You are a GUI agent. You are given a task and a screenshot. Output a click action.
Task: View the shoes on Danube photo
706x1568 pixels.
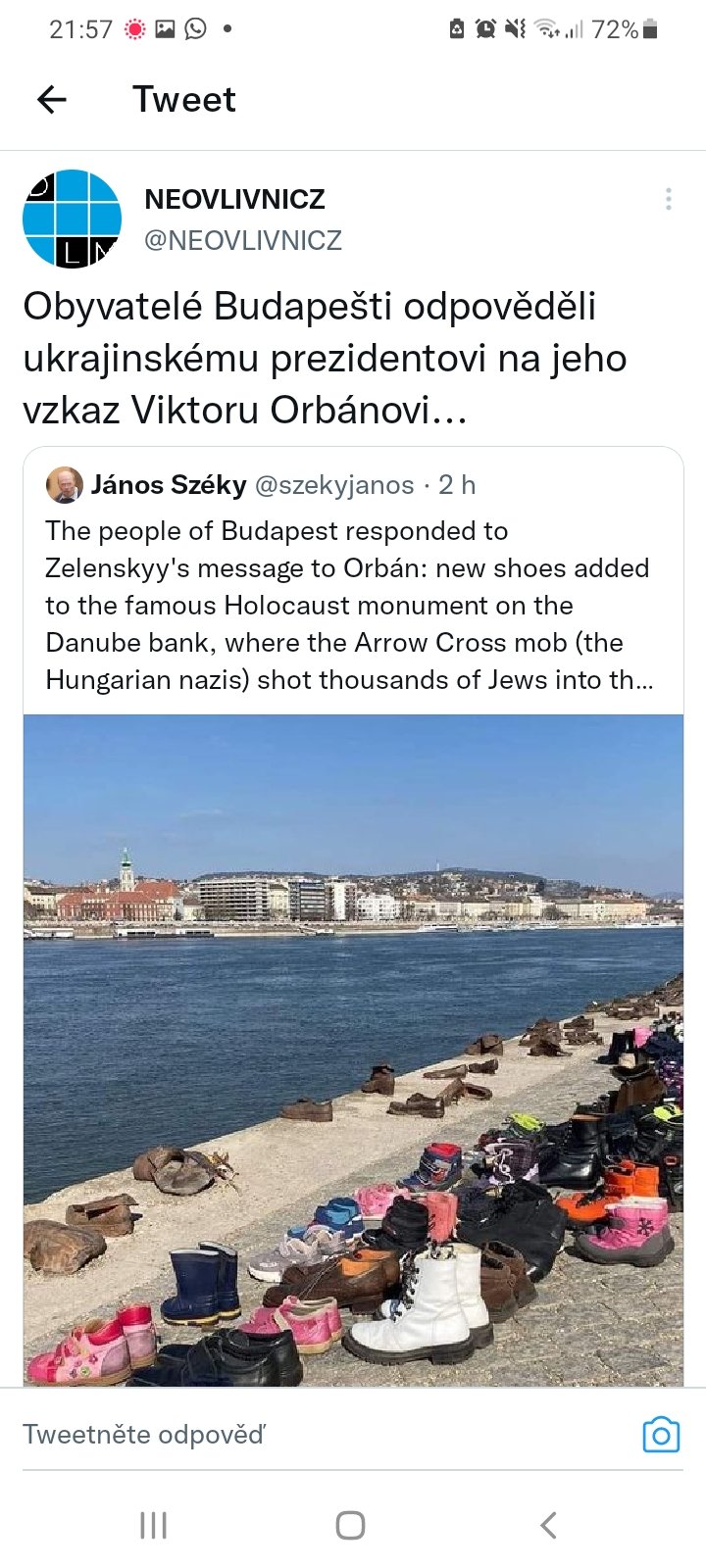tap(353, 1049)
